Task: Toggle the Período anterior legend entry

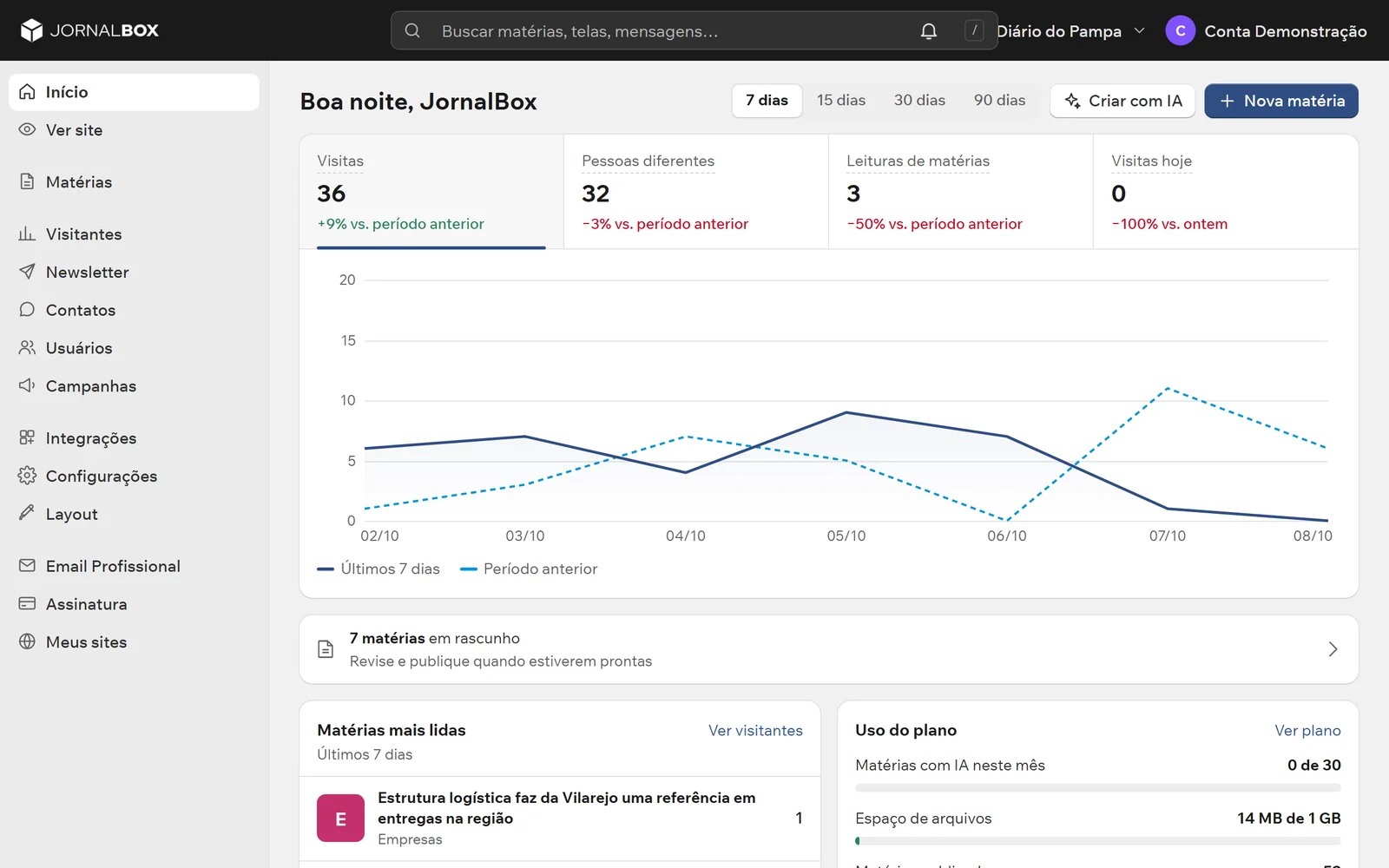Action: pos(529,569)
